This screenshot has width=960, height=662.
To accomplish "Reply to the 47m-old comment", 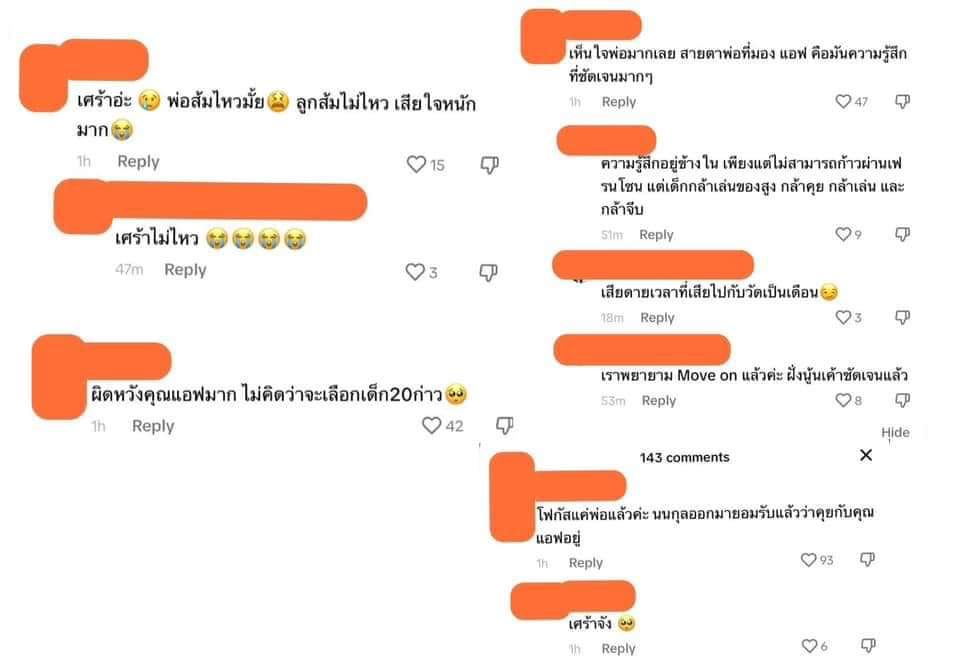I will tap(185, 269).
